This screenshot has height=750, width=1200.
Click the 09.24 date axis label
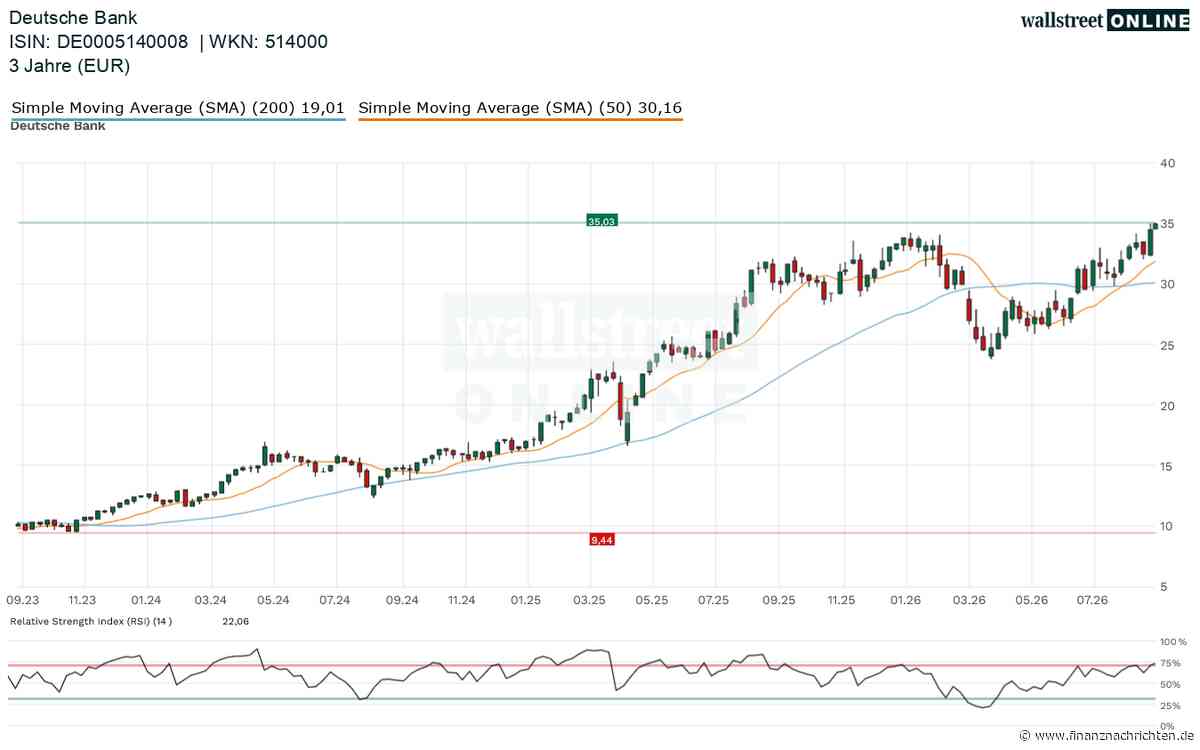(x=401, y=601)
